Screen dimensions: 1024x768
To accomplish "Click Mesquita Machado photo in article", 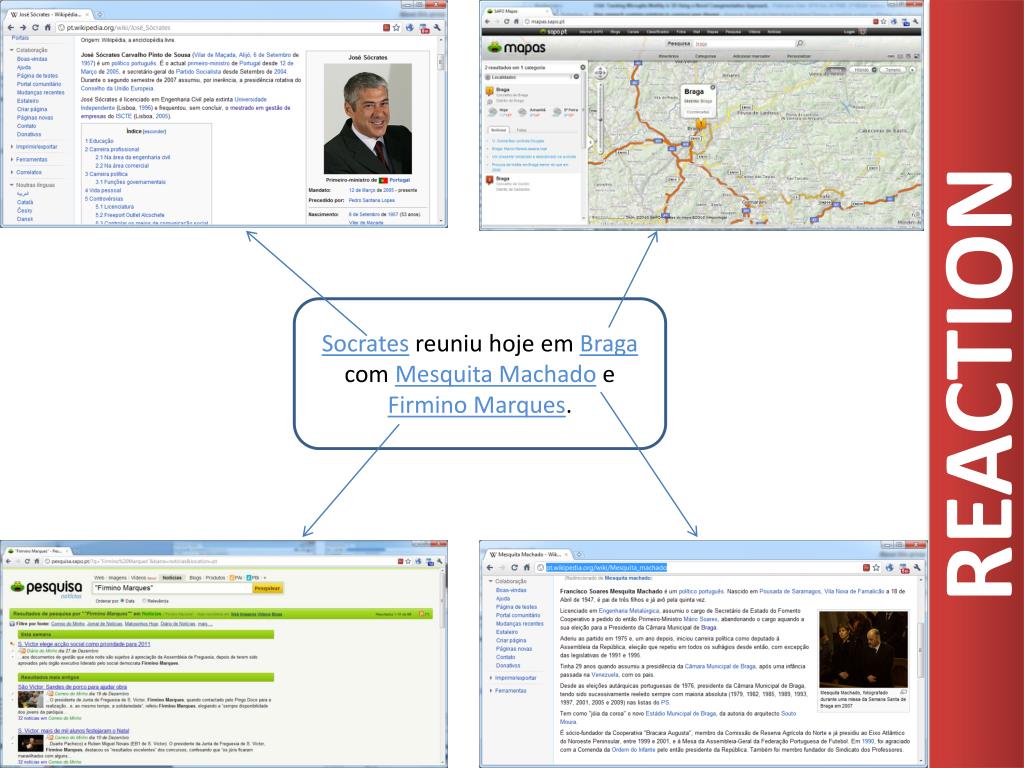I will 863,649.
